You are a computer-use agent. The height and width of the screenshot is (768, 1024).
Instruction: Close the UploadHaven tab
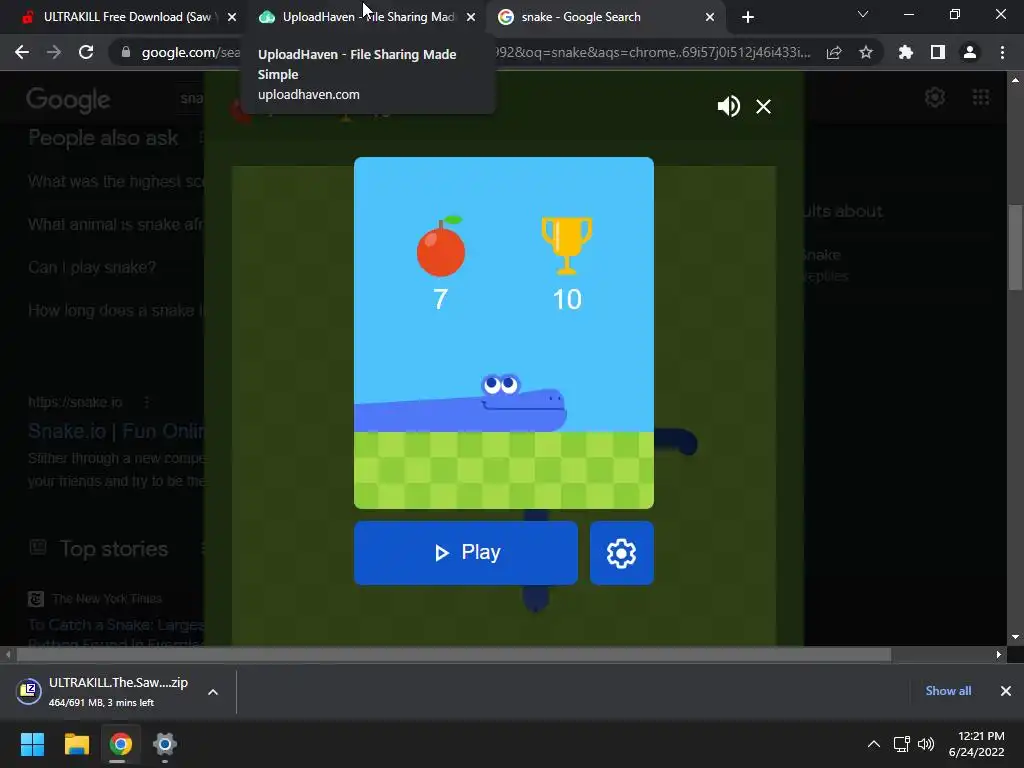471,17
